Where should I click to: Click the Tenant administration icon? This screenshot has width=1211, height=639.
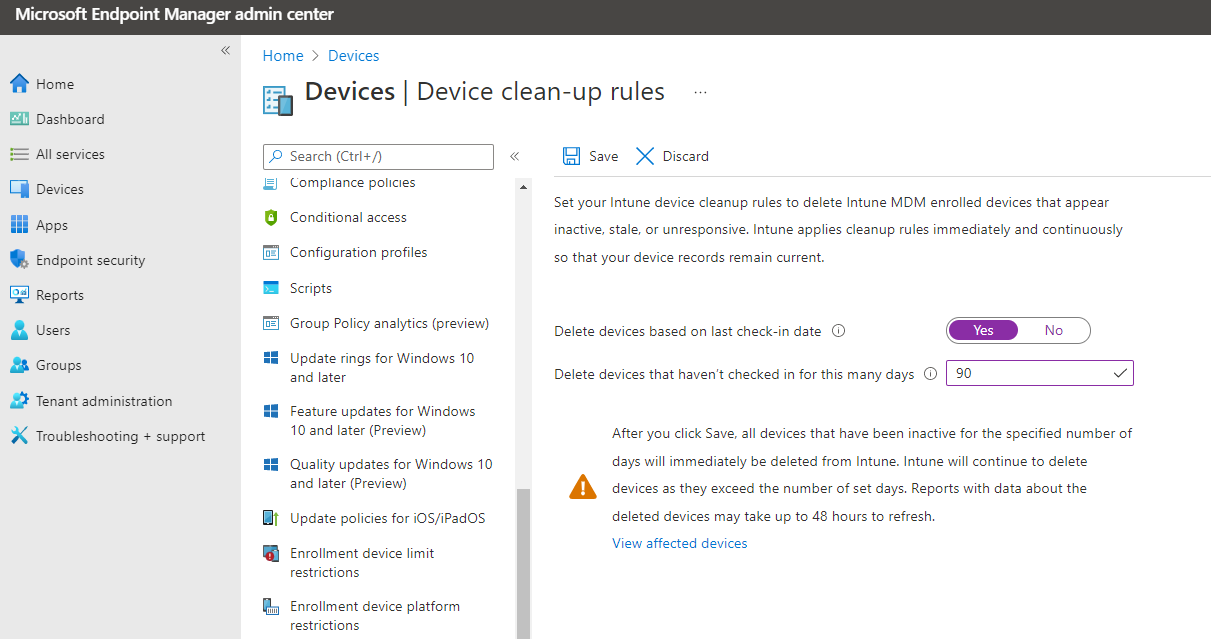click(x=19, y=401)
